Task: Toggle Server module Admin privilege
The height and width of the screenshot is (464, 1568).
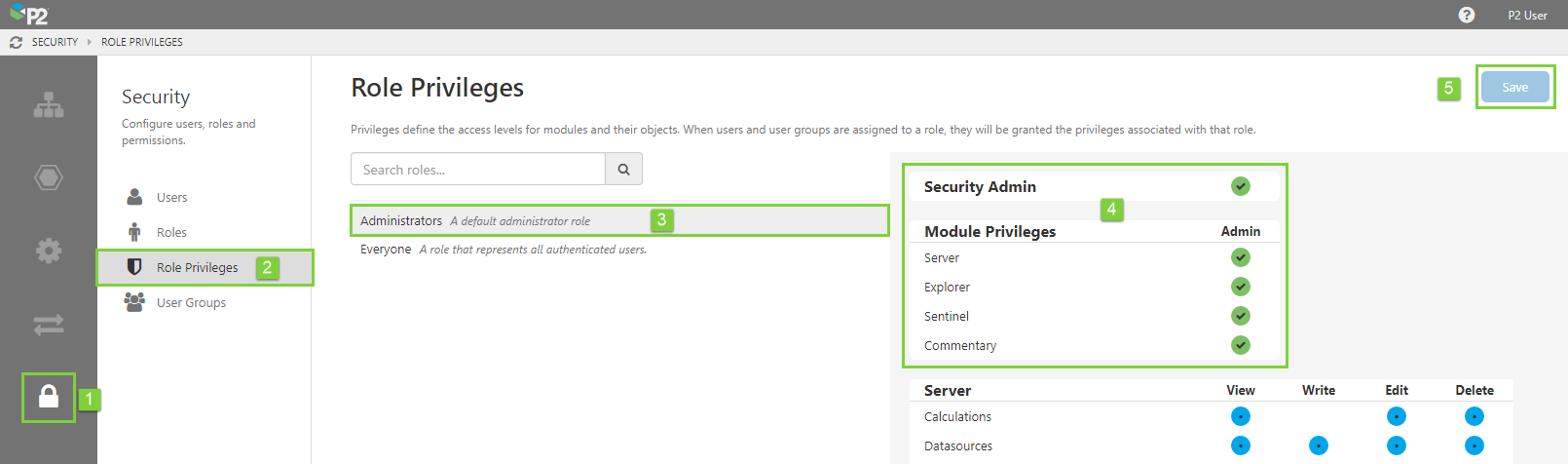Action: (x=1241, y=257)
